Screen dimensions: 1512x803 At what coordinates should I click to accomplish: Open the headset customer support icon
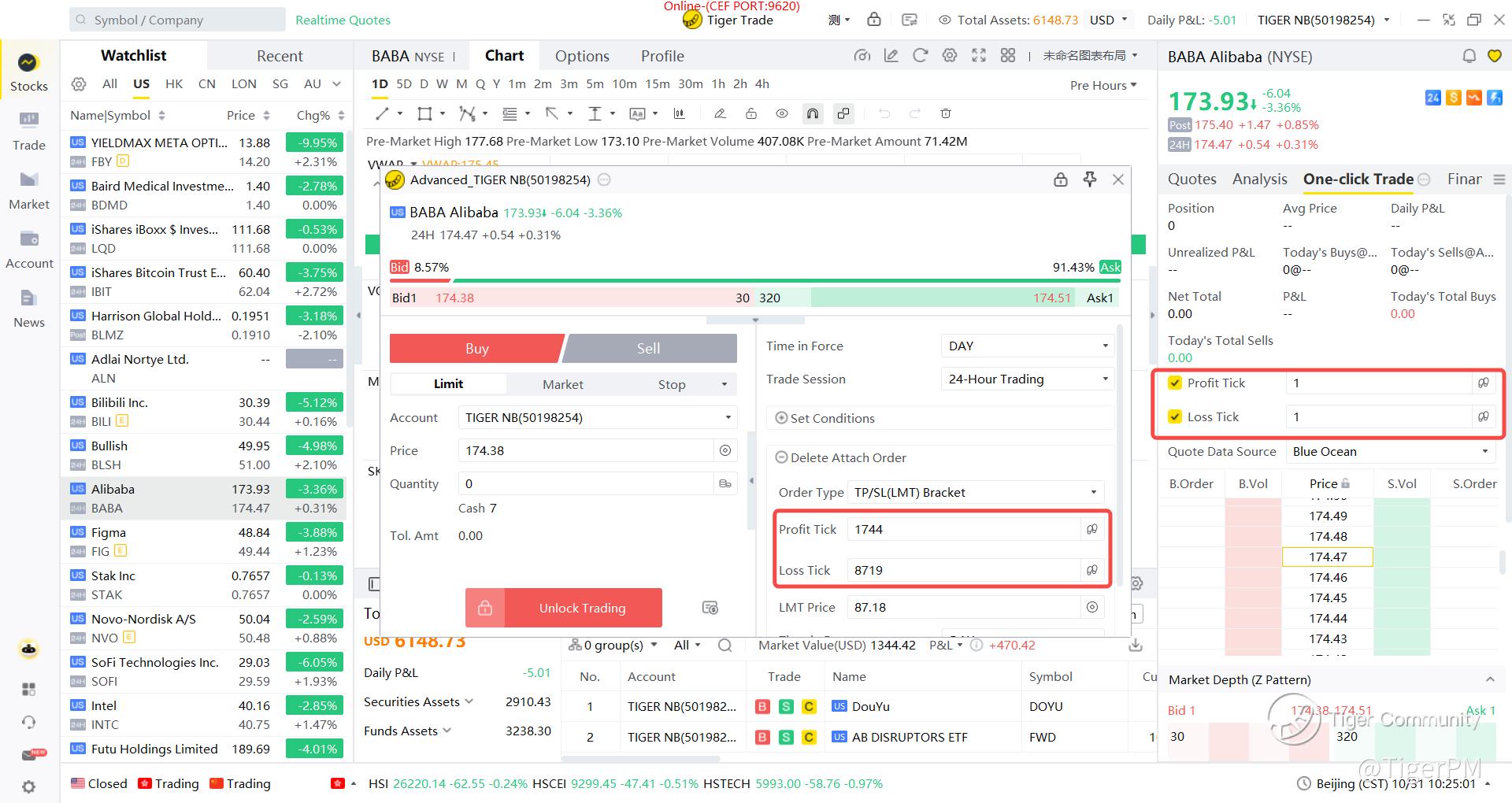[x=29, y=722]
